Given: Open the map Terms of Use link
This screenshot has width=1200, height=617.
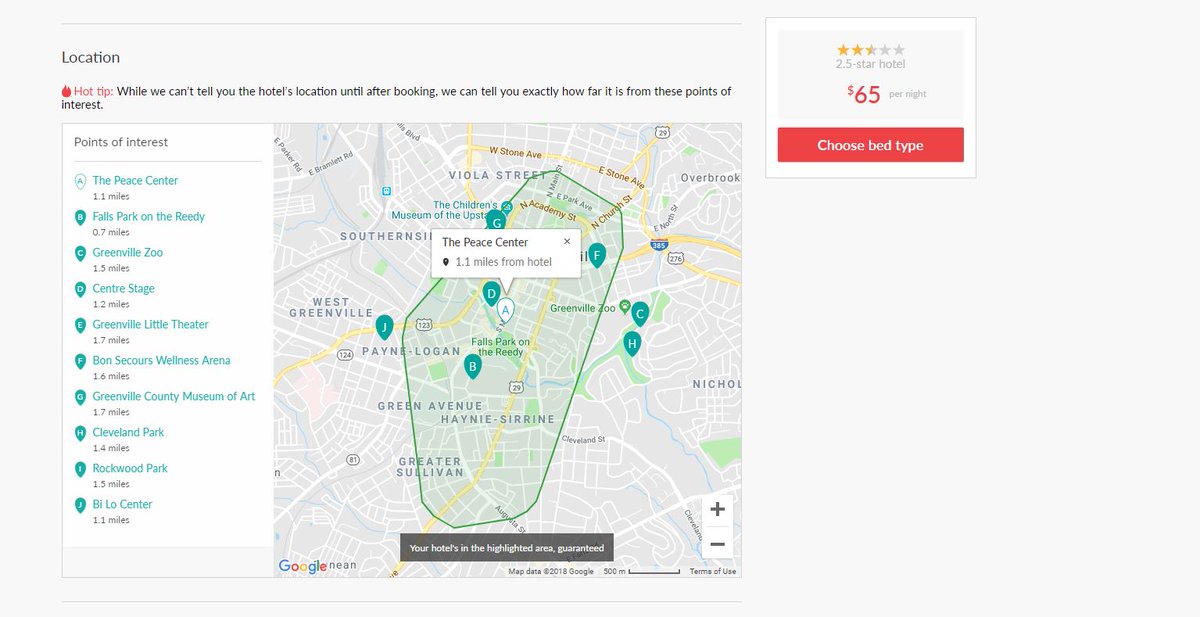Looking at the screenshot, I should coord(713,571).
